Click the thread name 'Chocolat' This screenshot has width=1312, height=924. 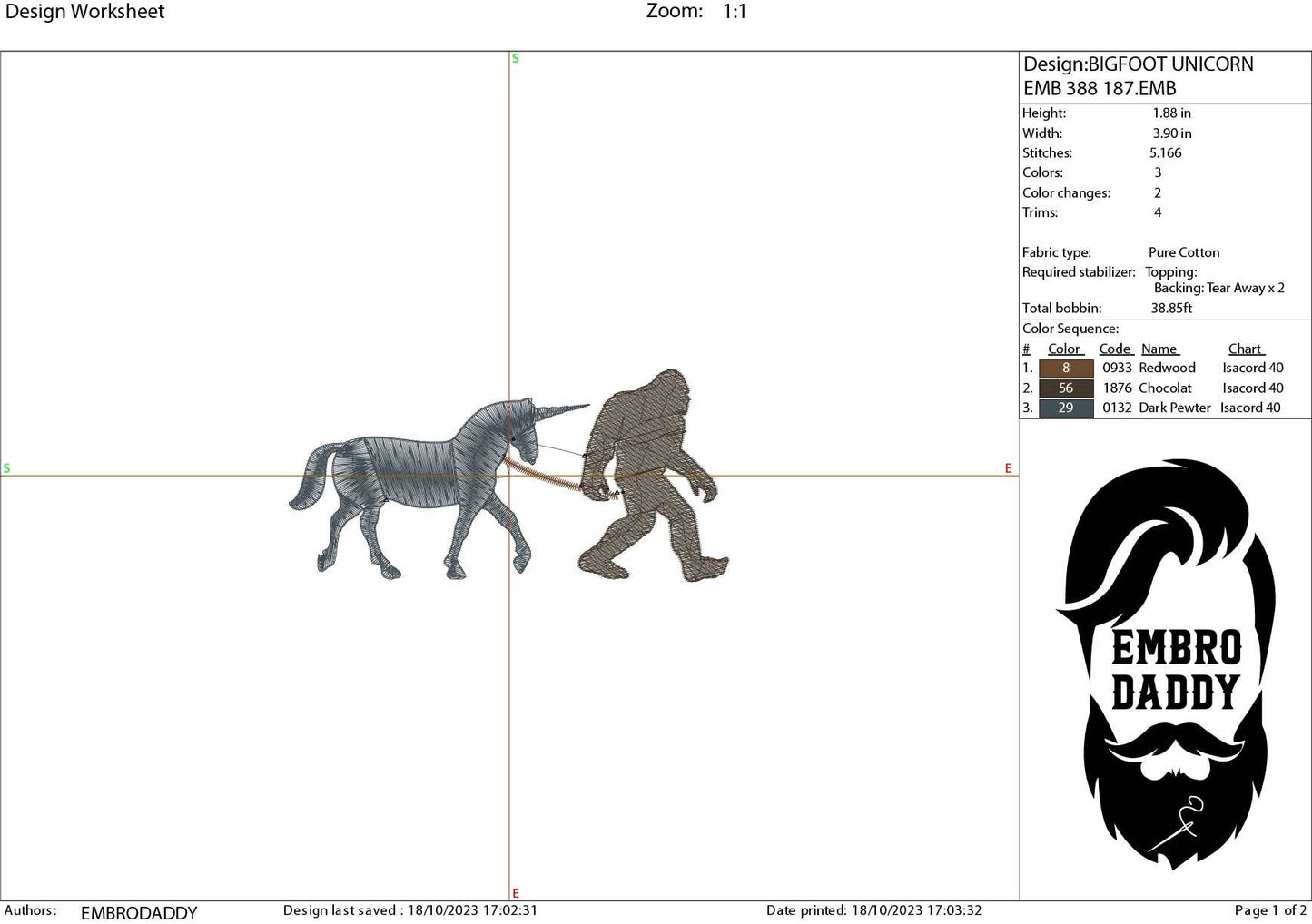tap(1165, 388)
